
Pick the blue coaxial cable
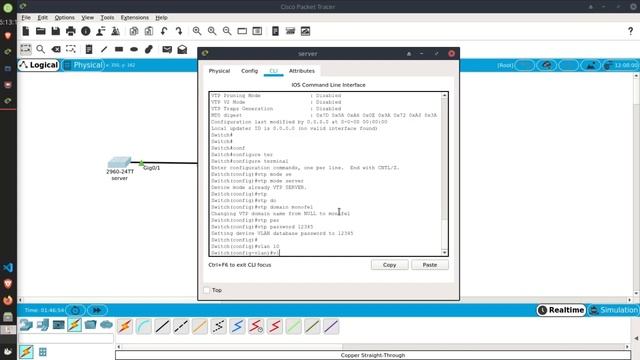(x=238, y=327)
